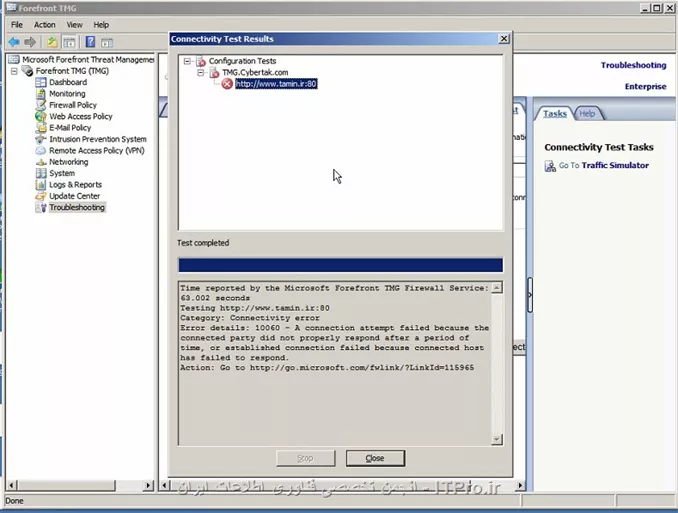The image size is (678, 513).
Task: Collapse the task pane with the splitter handle
Action: pyautogui.click(x=530, y=295)
